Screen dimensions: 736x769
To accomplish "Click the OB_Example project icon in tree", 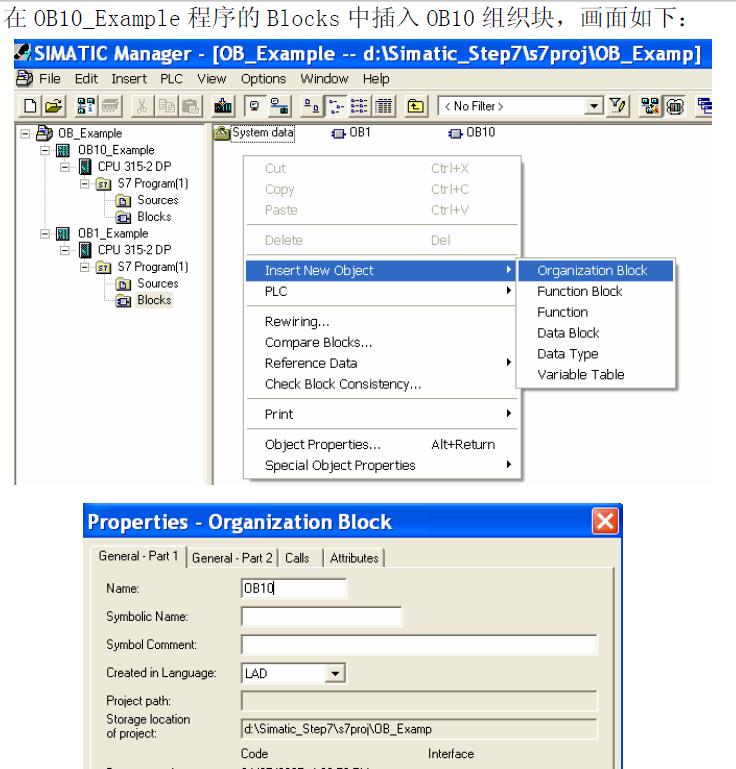I will [45, 133].
